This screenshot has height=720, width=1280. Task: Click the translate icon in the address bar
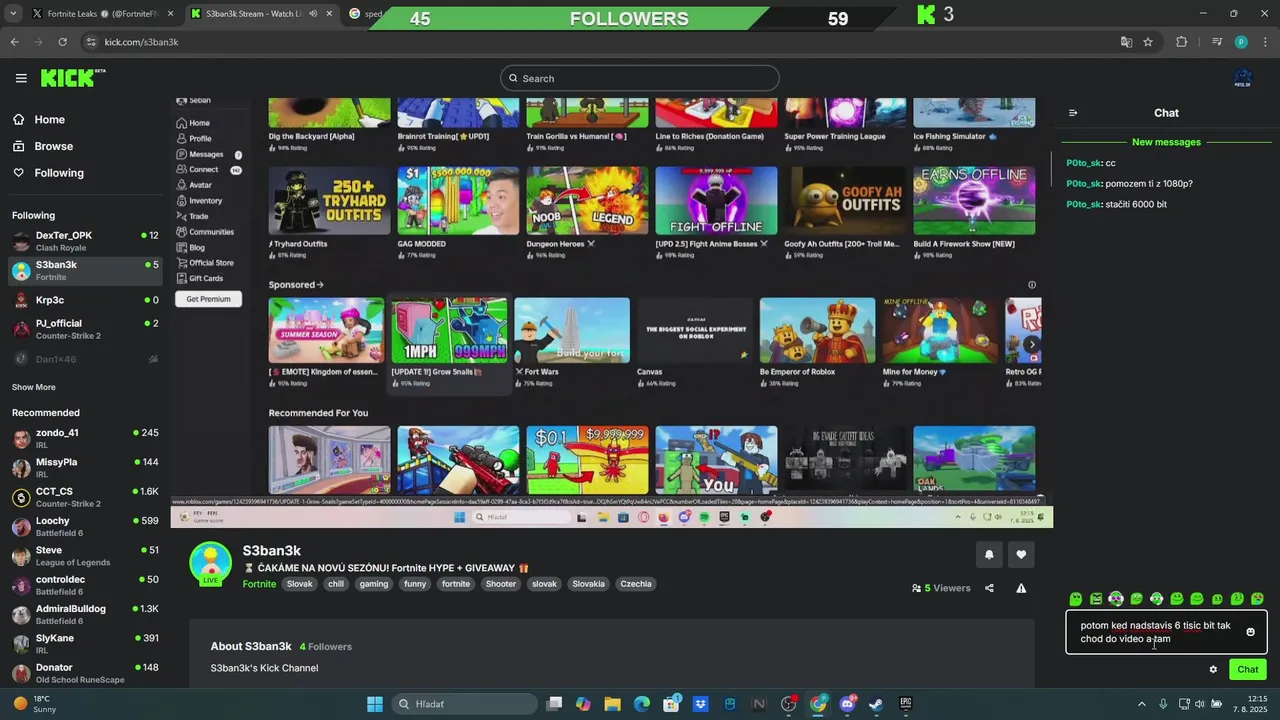pos(1126,42)
